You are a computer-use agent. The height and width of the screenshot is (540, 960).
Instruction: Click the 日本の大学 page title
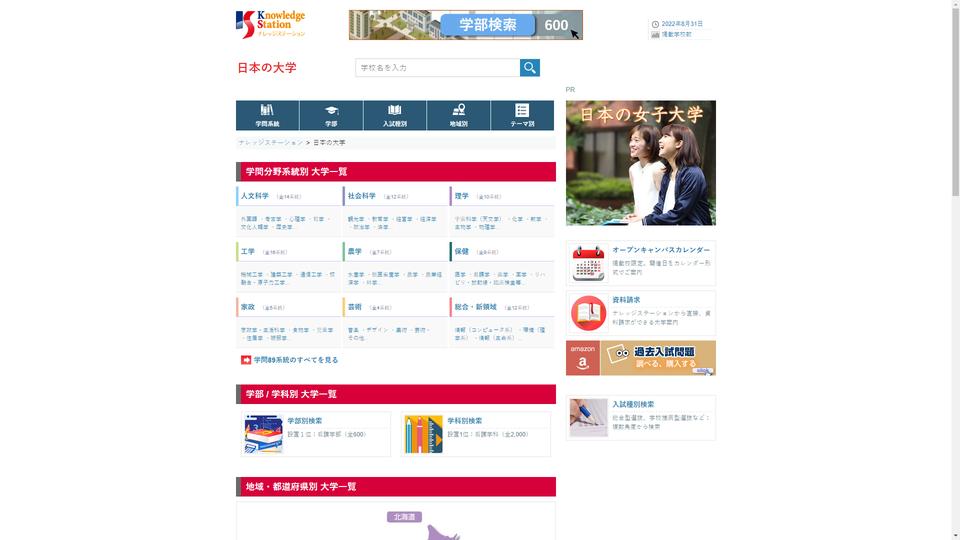pyautogui.click(x=267, y=68)
